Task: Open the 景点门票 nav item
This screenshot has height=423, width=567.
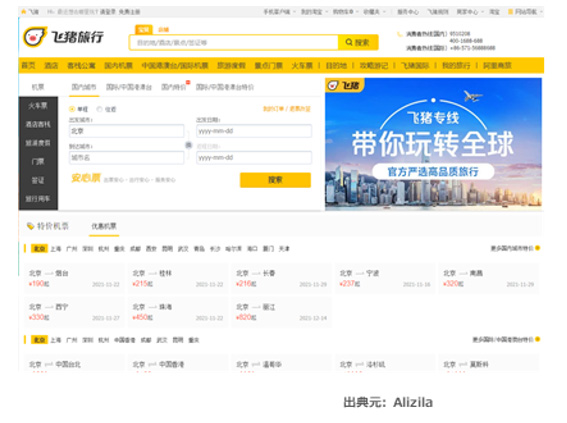Action: click(x=268, y=65)
